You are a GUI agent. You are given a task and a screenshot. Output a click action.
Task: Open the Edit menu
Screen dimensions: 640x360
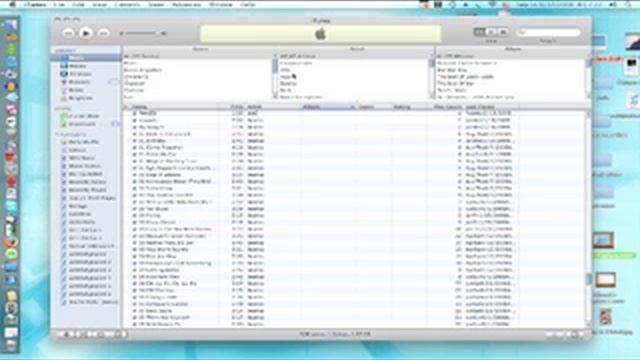(x=78, y=4)
